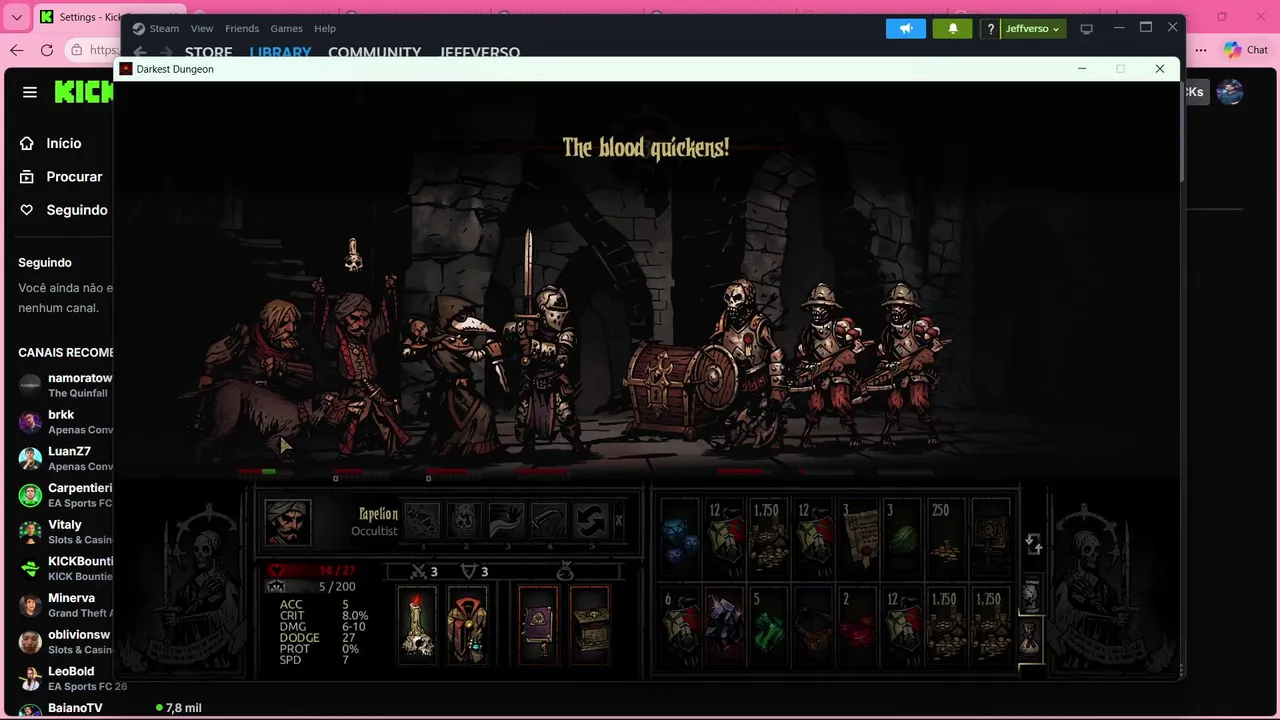The height and width of the screenshot is (720, 1280).
Task: Go to Steam's COMMUNITY tab
Action: tap(375, 53)
